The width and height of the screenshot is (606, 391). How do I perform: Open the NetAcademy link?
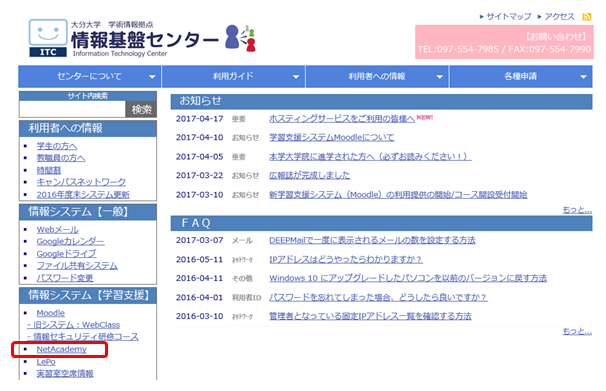tap(61, 349)
